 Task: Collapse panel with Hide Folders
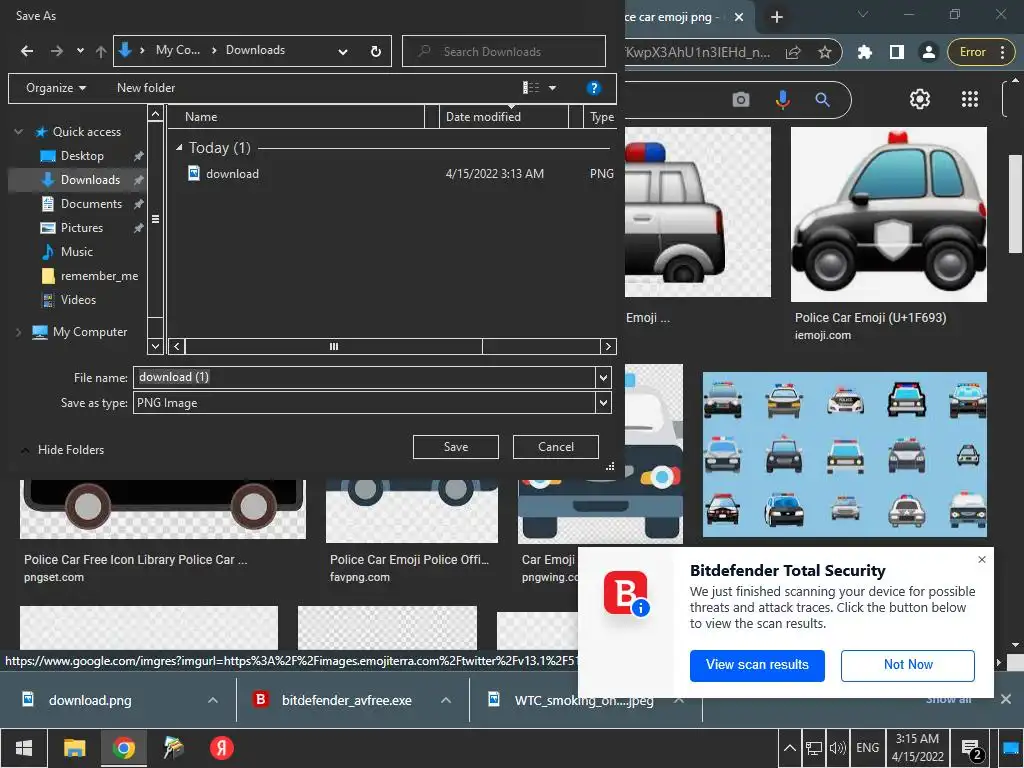tap(63, 450)
